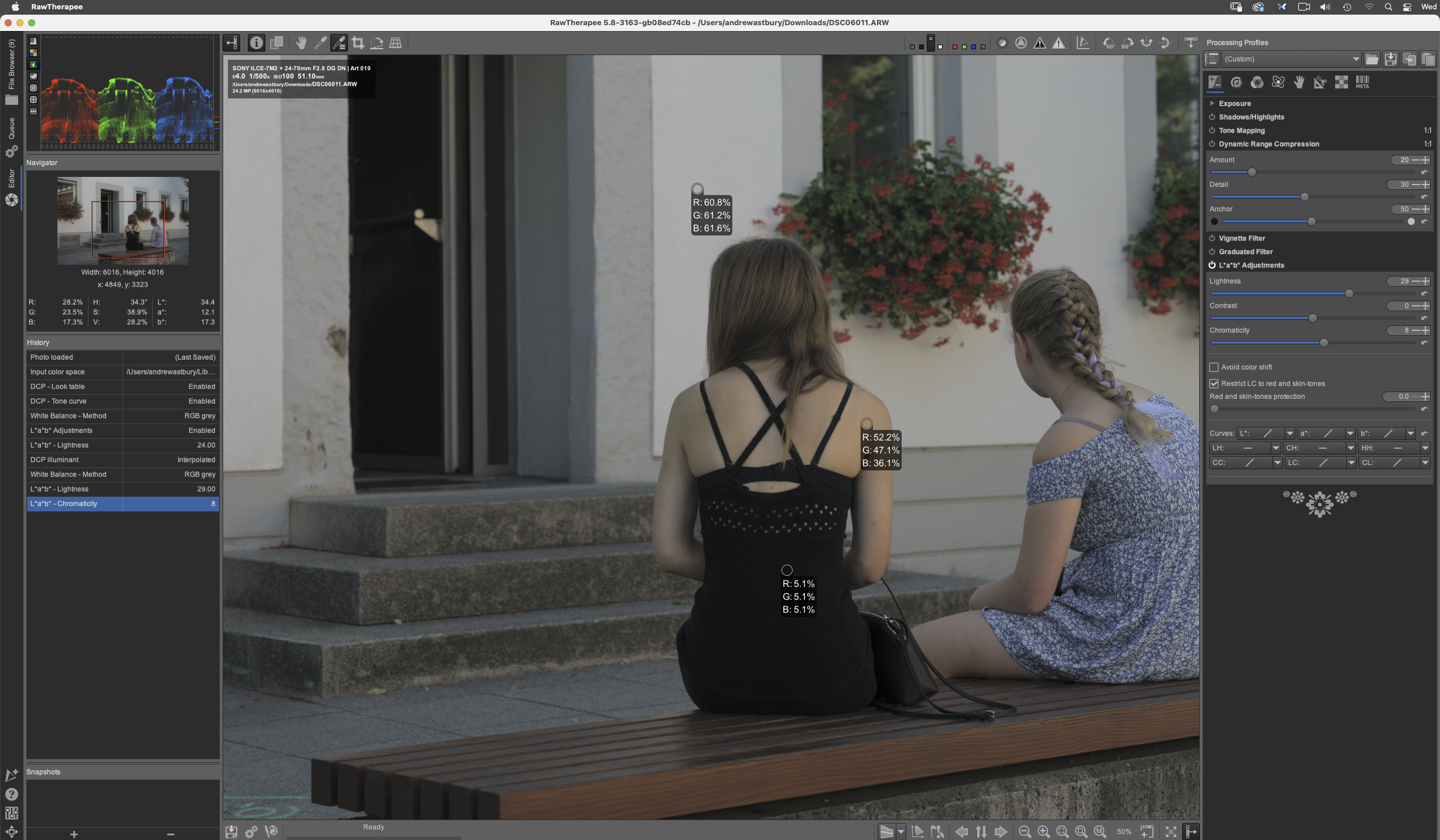Enable Avoid color shift checkbox

1214,367
